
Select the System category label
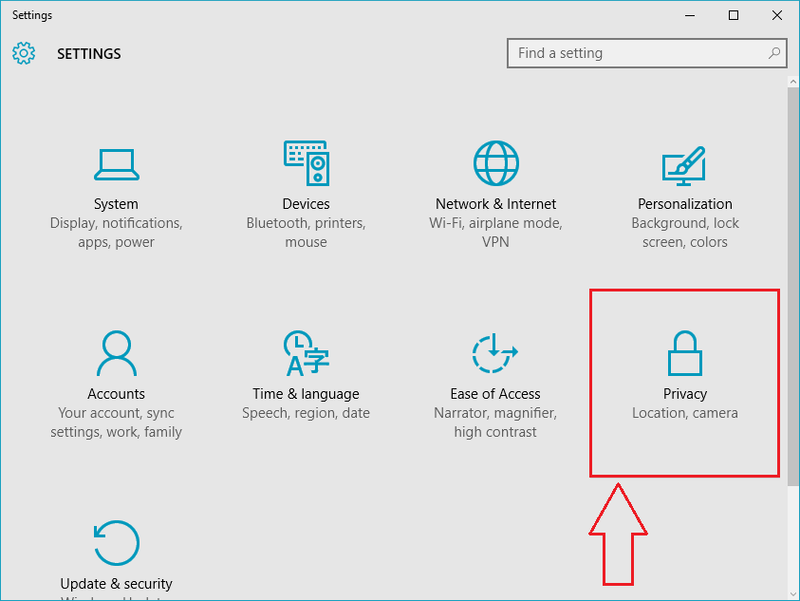click(x=116, y=204)
